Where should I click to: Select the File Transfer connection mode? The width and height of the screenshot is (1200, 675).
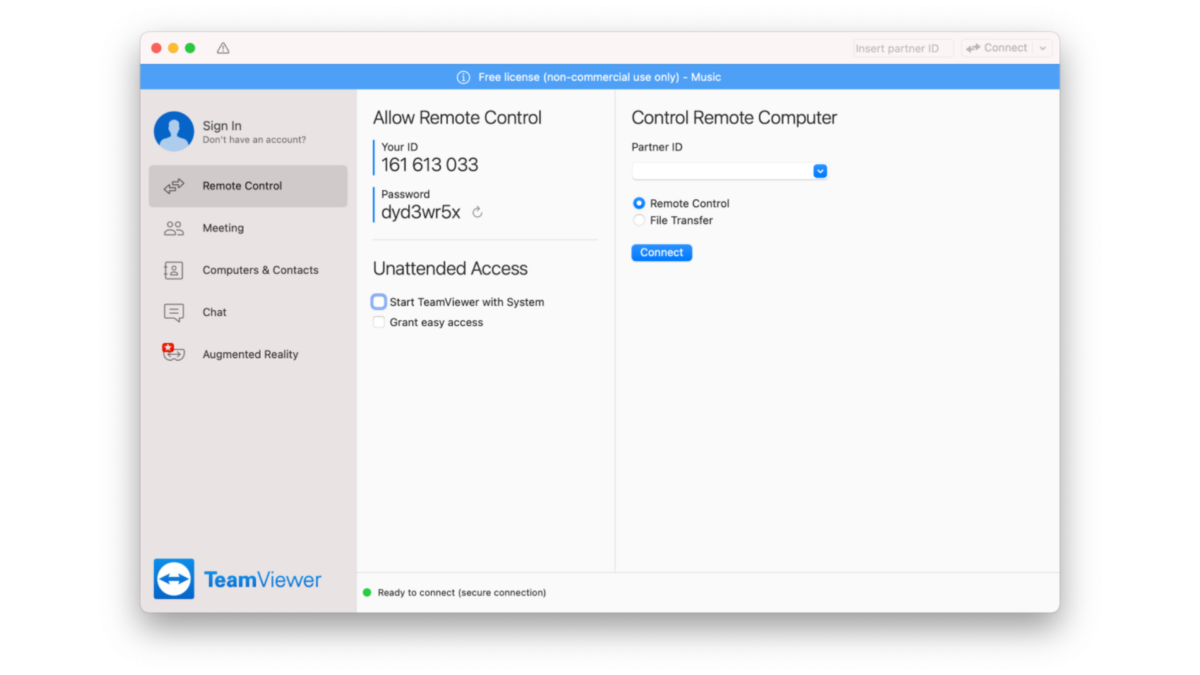coord(639,220)
